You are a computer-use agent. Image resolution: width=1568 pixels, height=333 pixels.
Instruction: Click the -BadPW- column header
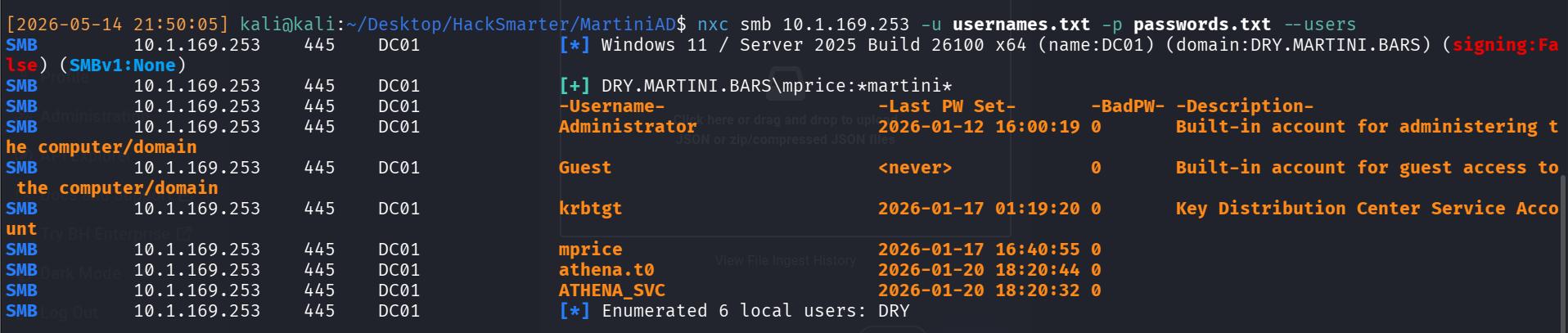[x=1128, y=106]
